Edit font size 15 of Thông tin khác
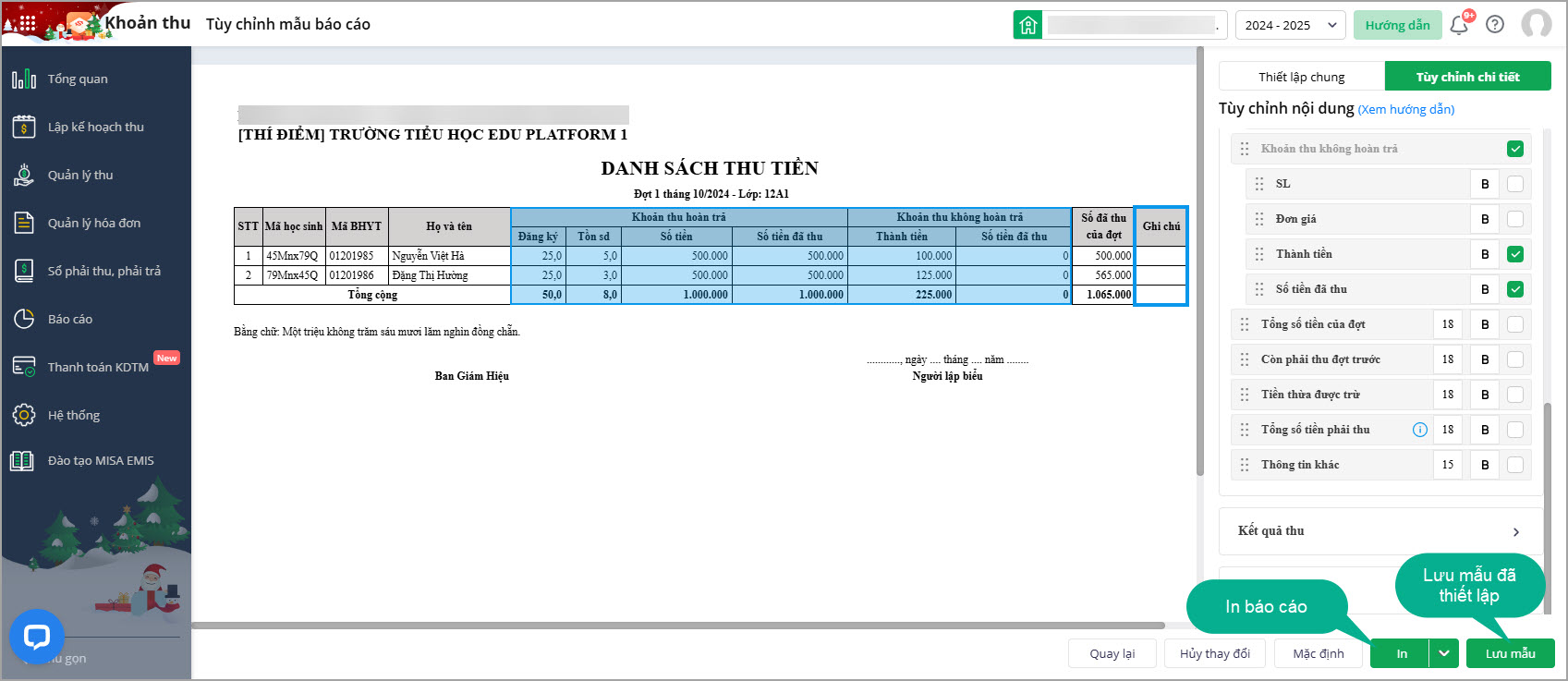Screen dimensions: 1568x681 [x=1448, y=465]
